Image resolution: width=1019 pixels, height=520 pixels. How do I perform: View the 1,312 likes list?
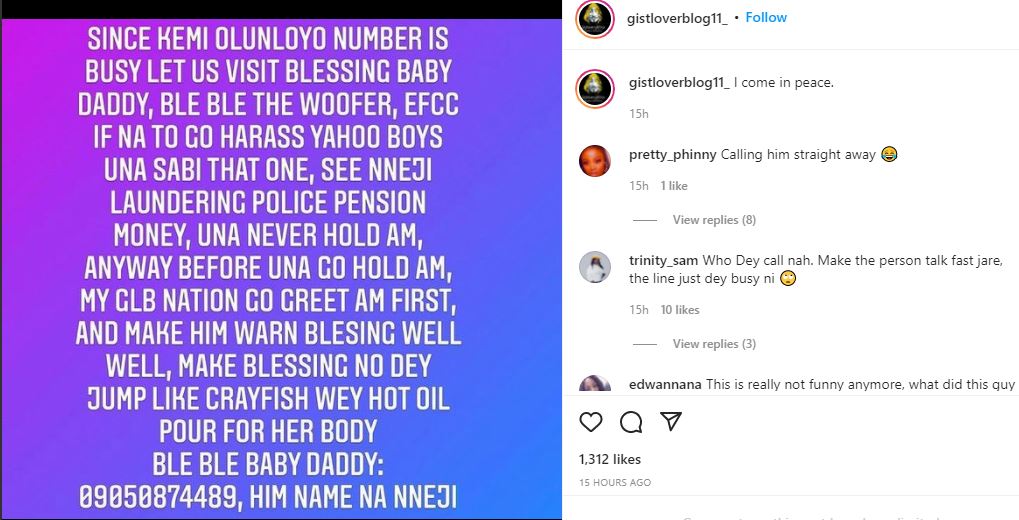[x=610, y=459]
